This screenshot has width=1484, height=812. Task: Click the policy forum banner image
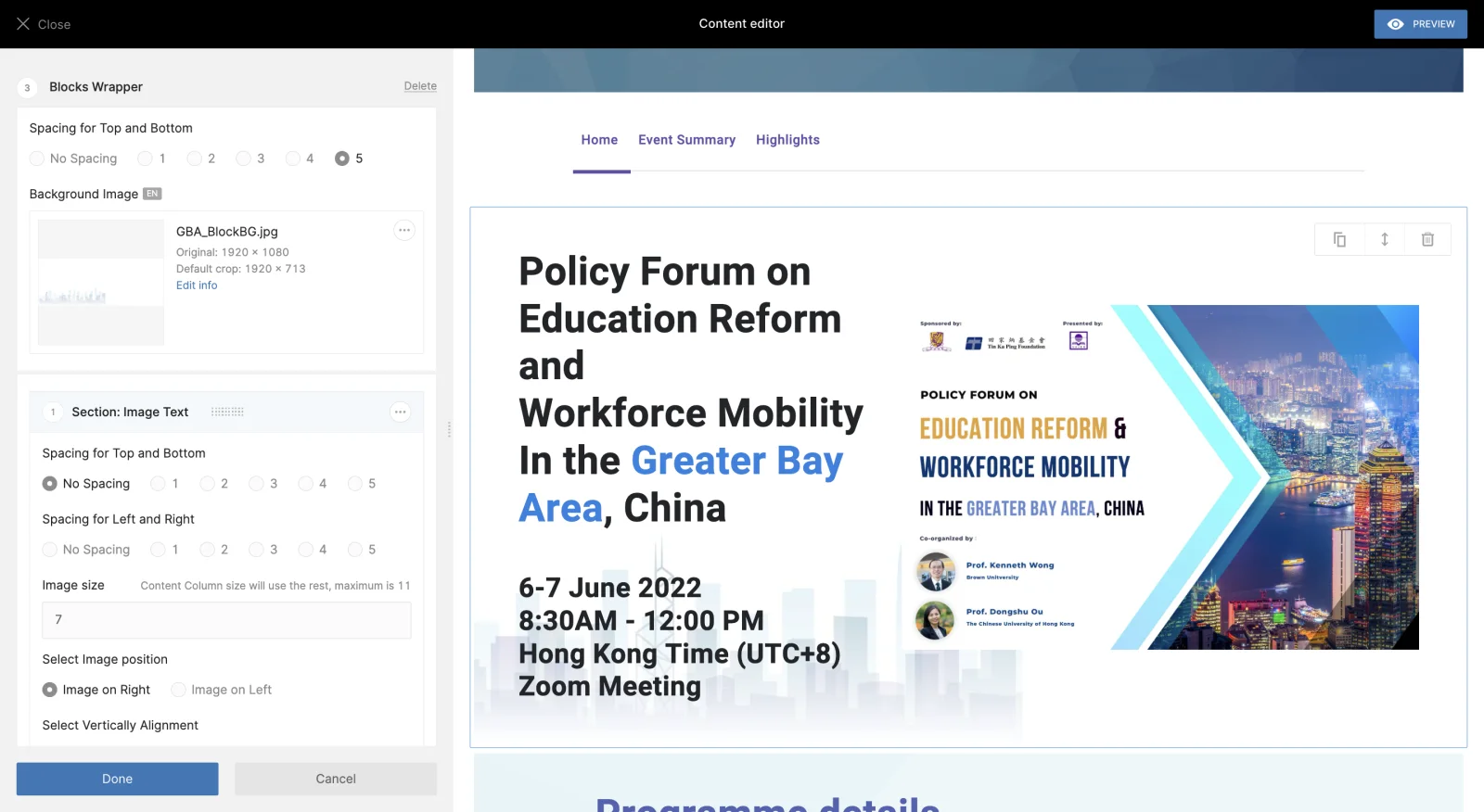[x=1159, y=477]
